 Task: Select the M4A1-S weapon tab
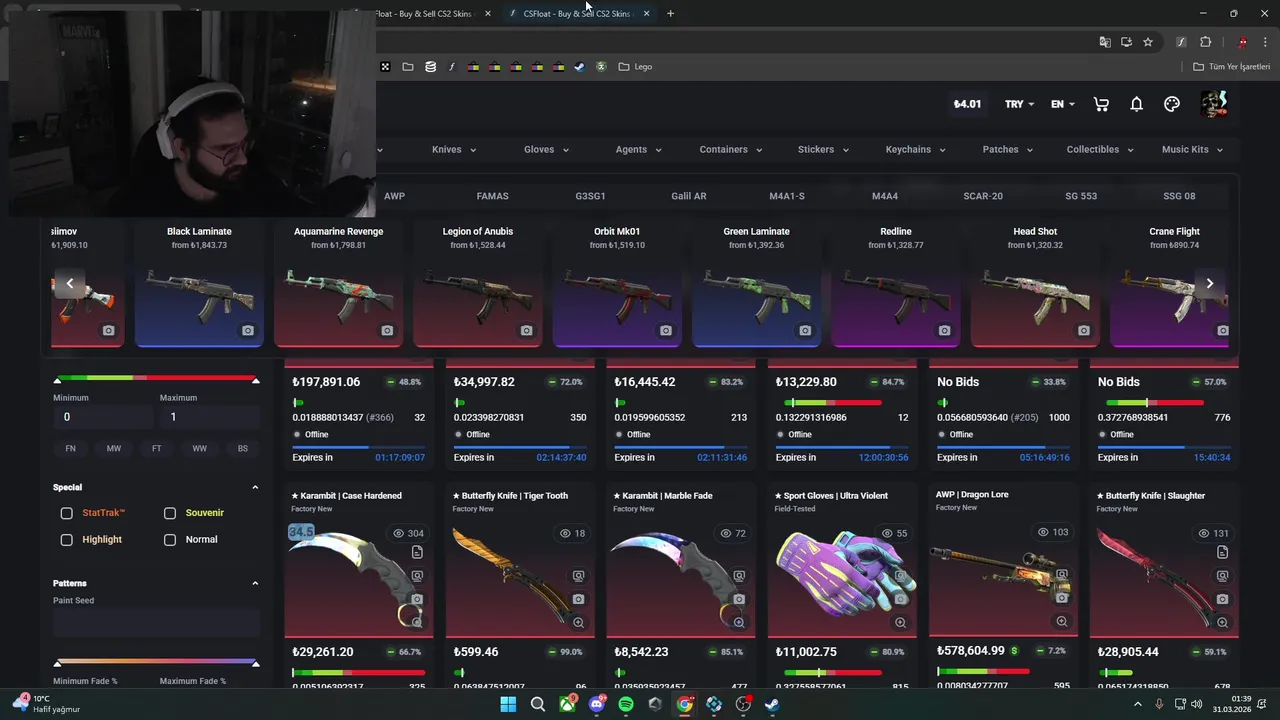point(787,196)
